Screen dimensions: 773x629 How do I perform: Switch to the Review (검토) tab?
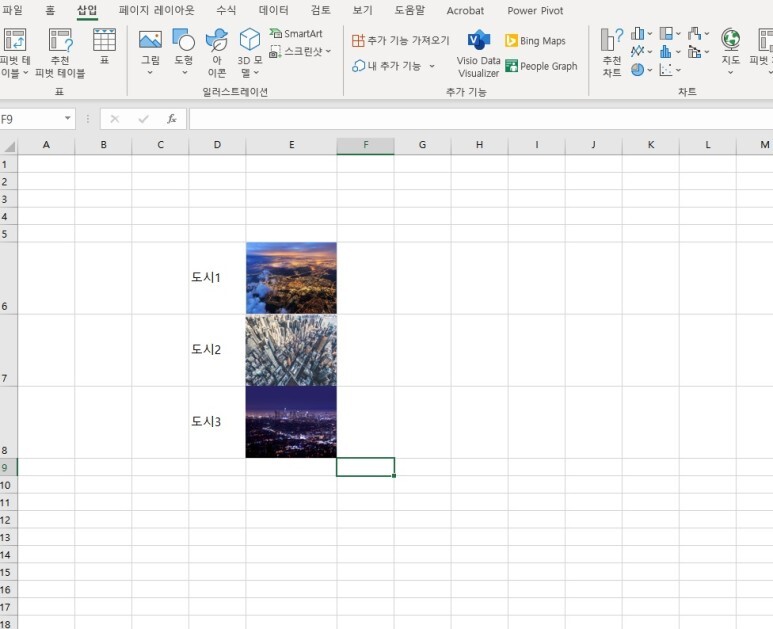pos(321,10)
